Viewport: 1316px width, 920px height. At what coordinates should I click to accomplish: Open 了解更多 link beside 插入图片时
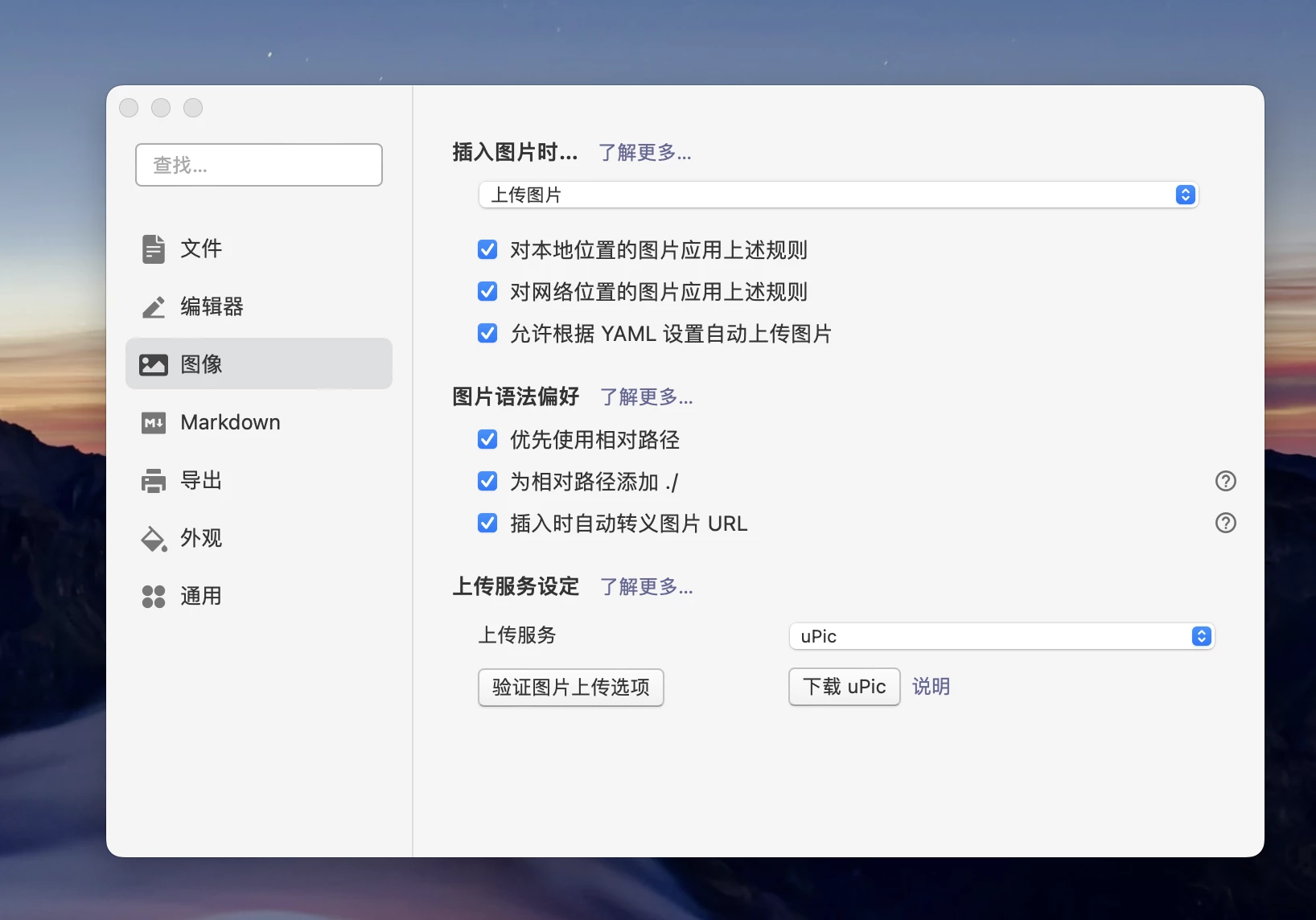(x=645, y=152)
